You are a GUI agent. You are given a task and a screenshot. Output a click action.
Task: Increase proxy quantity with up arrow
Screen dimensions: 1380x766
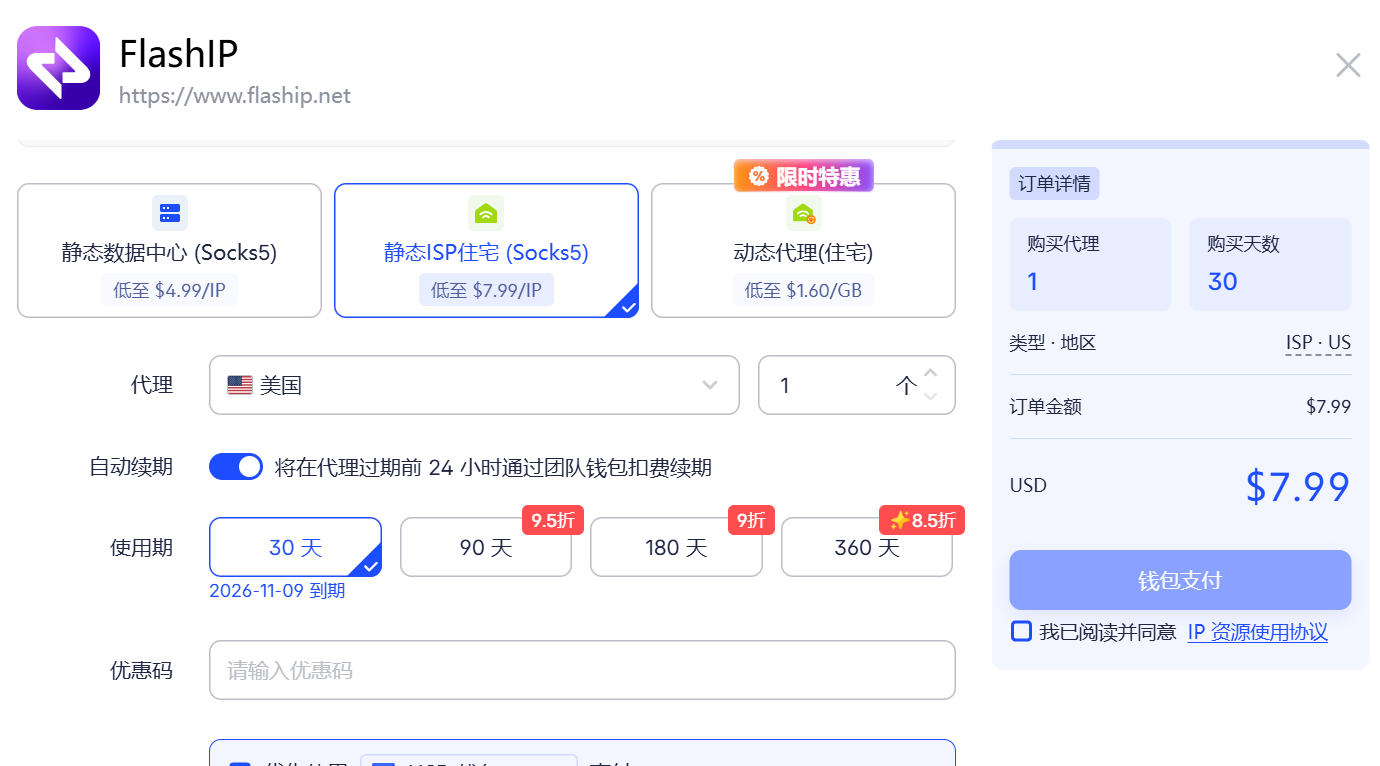tap(931, 374)
